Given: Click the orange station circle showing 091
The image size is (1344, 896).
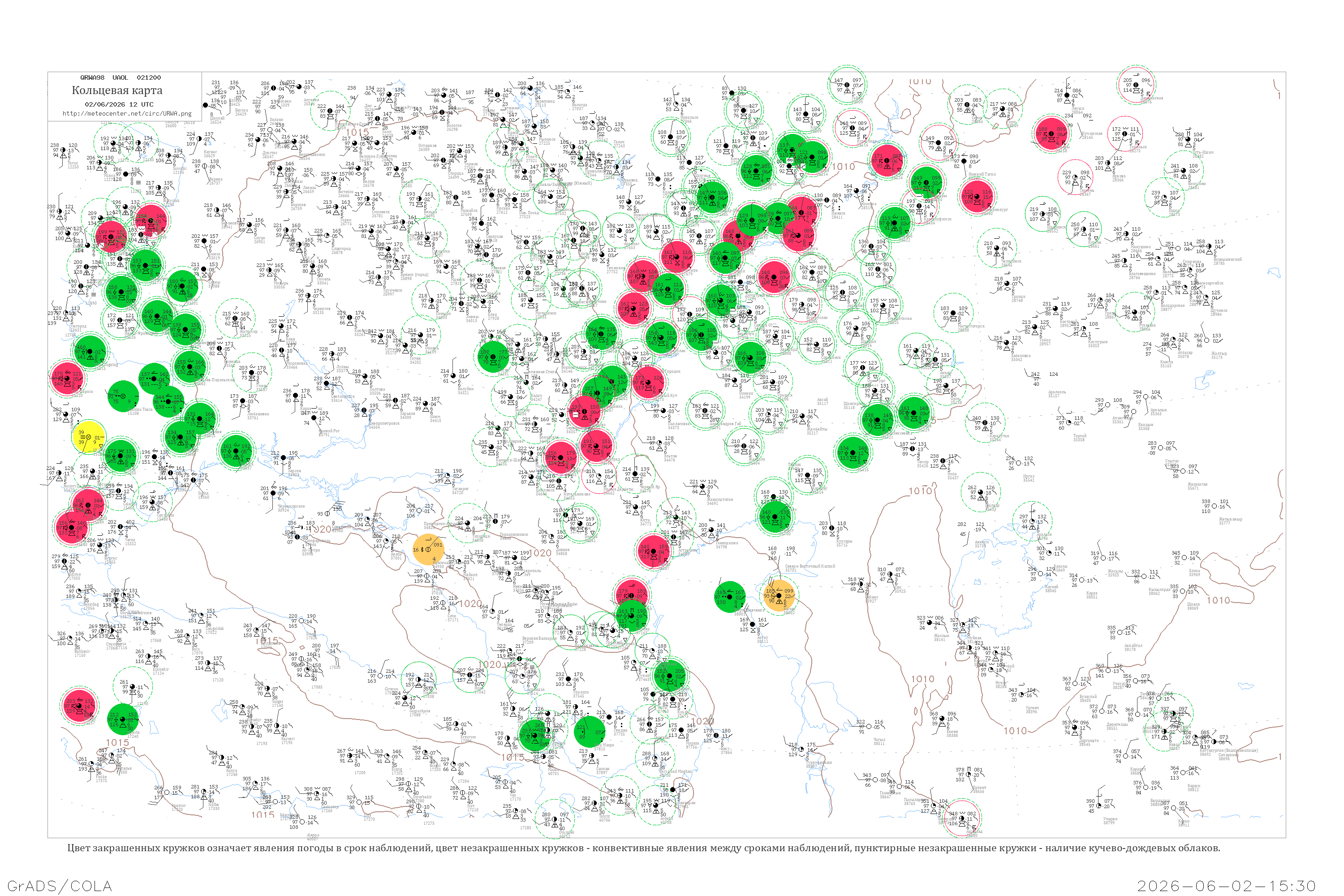Looking at the screenshot, I should point(429,550).
